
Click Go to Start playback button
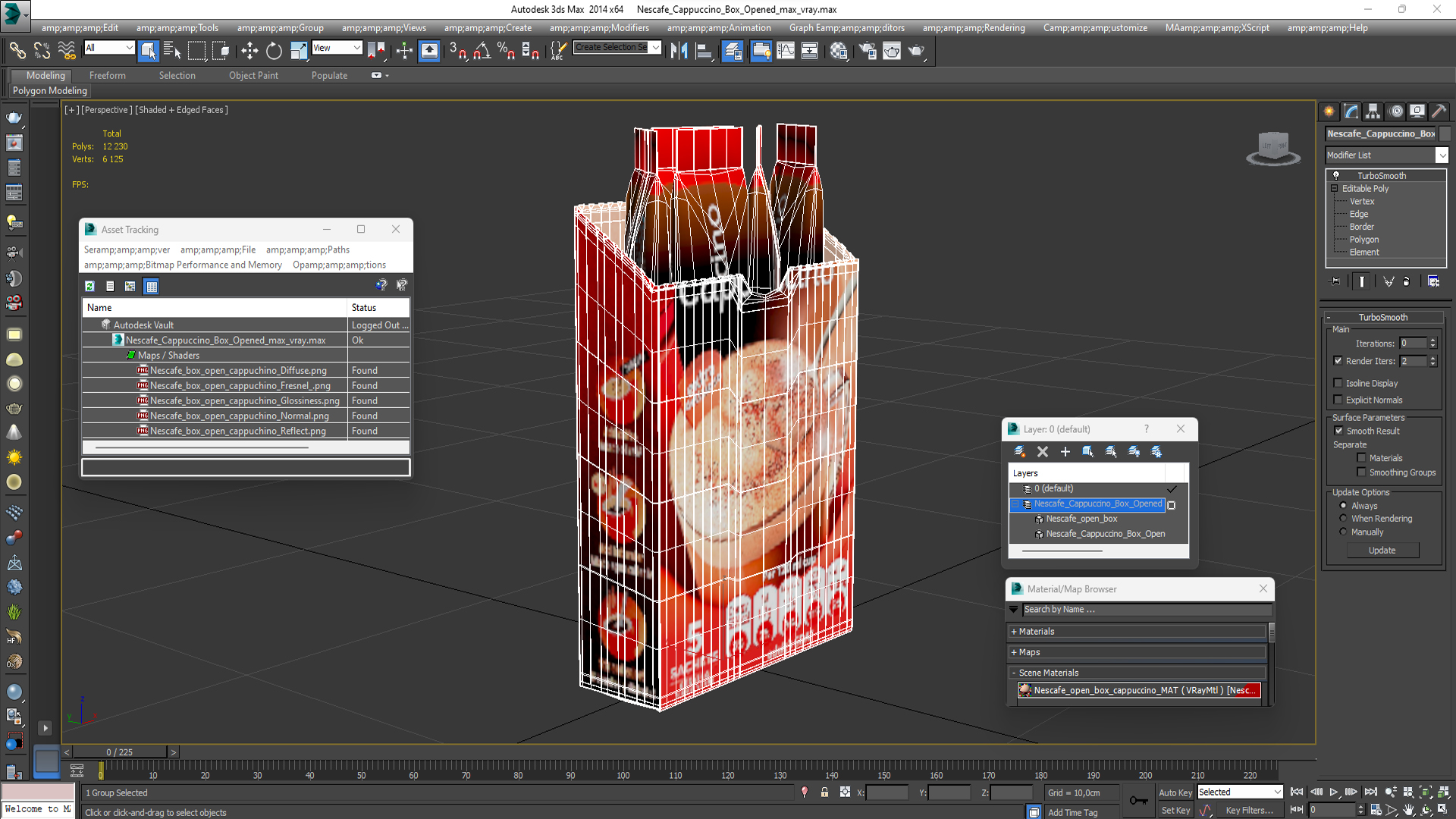pyautogui.click(x=1297, y=792)
